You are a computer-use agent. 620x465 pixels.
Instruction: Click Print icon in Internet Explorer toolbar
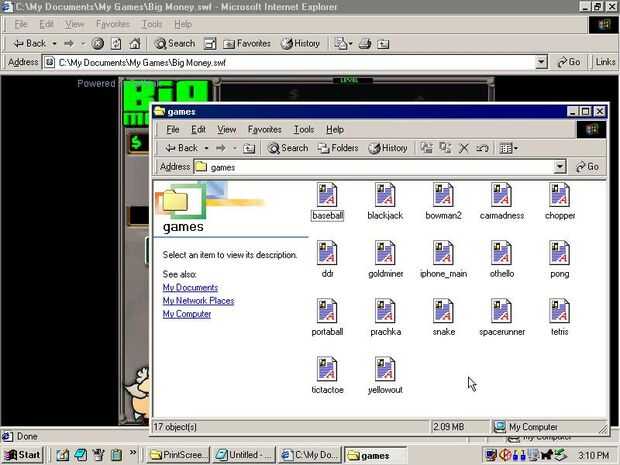coord(365,43)
